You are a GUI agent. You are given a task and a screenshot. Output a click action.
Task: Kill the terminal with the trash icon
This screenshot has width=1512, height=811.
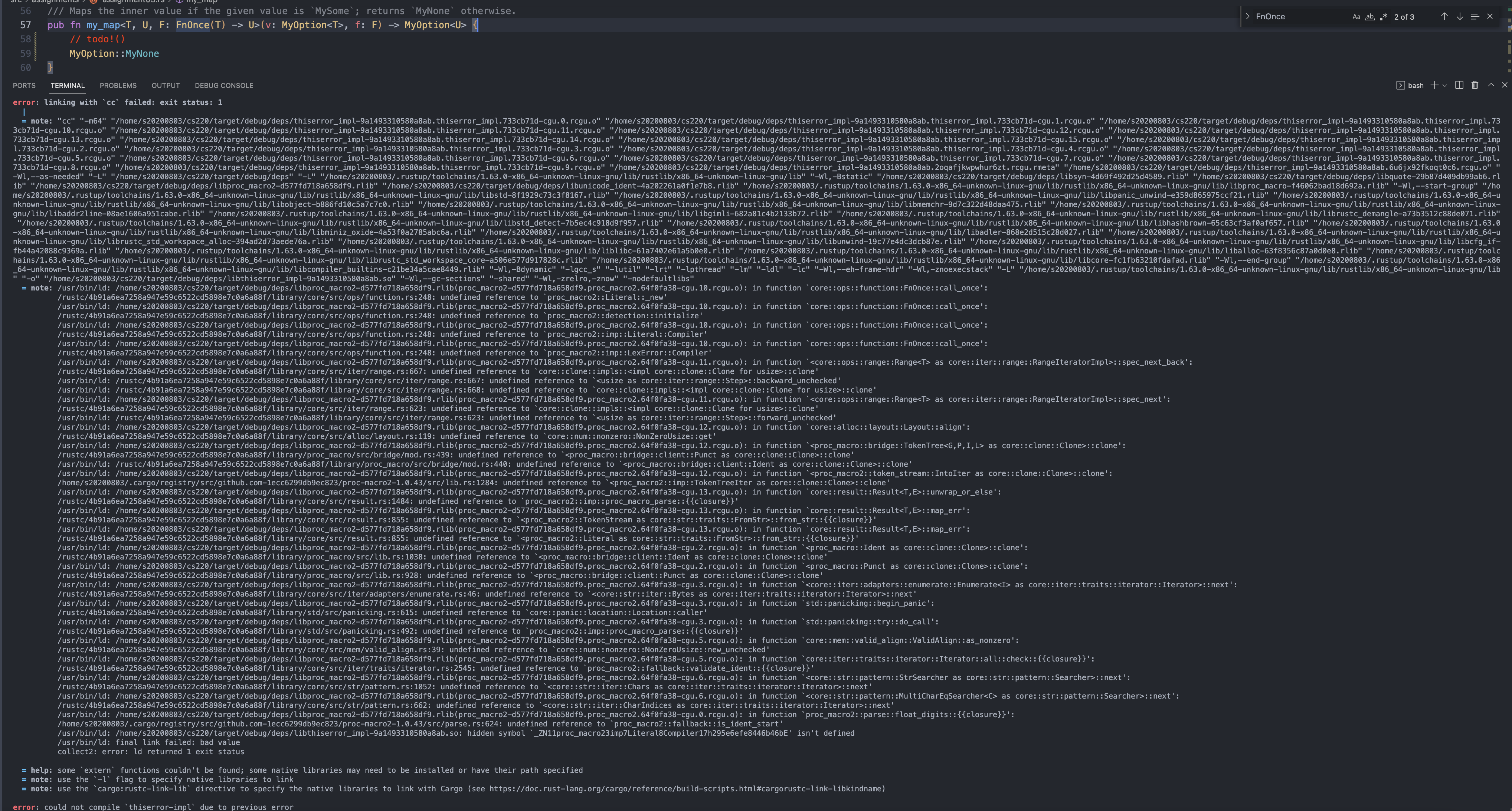(1475, 85)
